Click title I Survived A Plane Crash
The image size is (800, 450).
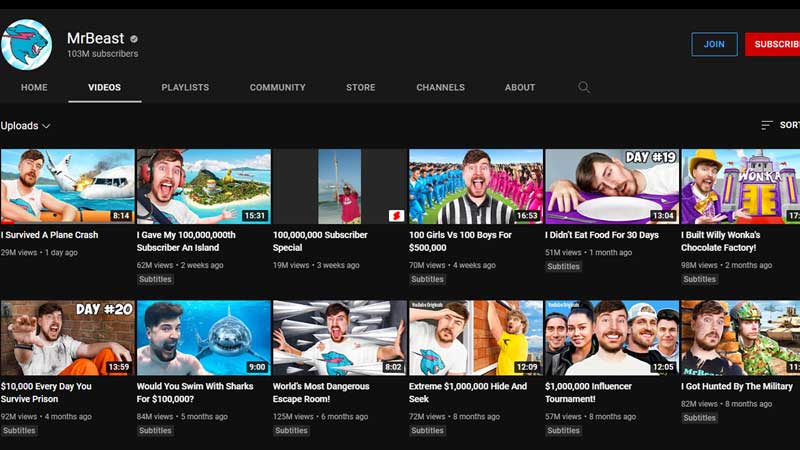click(49, 235)
